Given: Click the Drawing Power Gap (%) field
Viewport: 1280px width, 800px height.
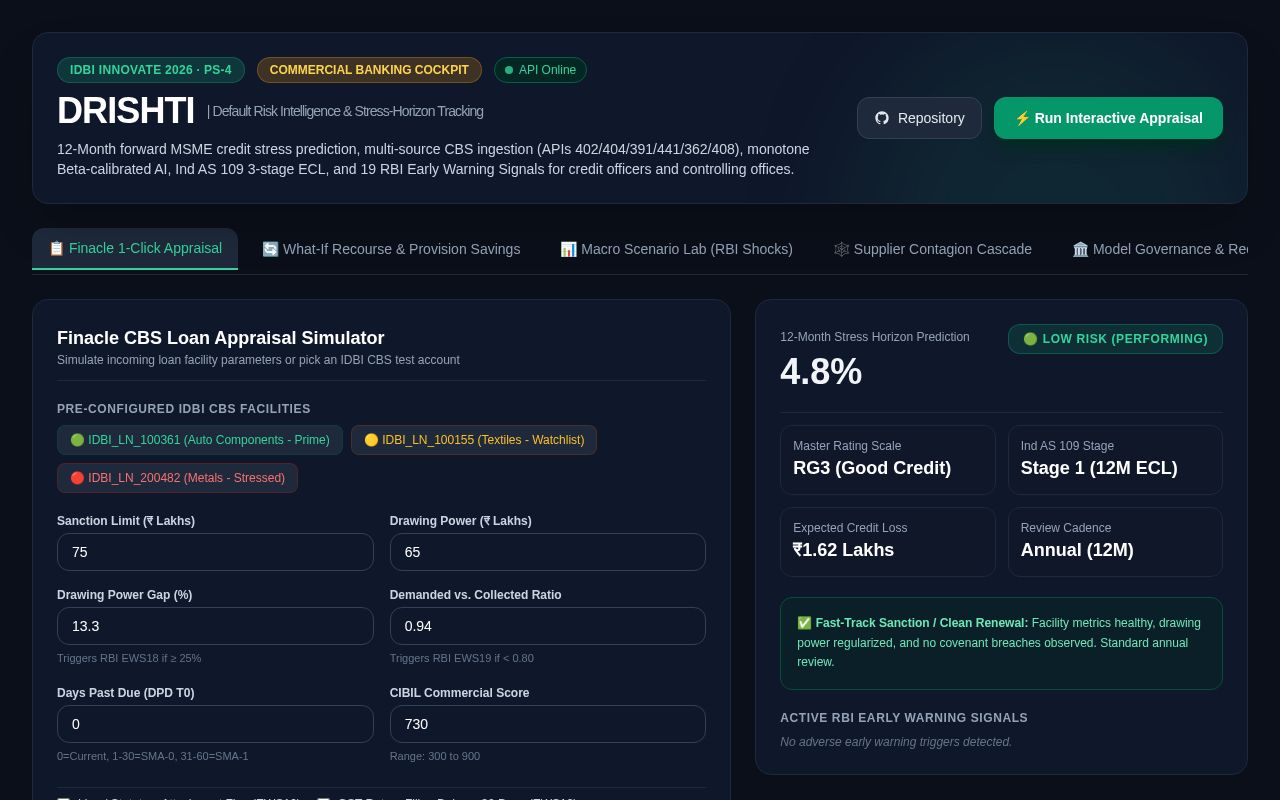Looking at the screenshot, I should (215, 626).
